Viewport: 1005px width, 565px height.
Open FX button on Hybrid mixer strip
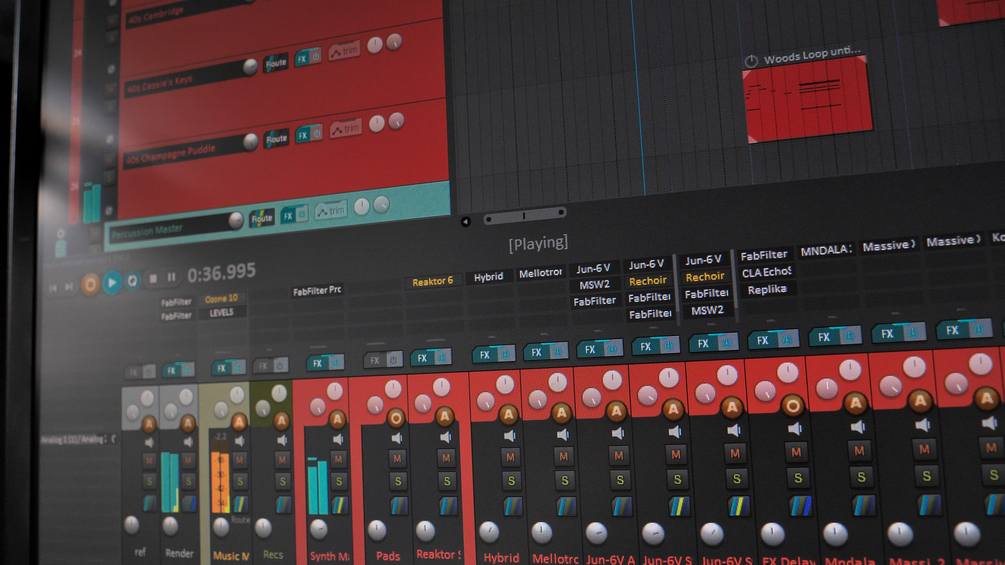tap(485, 354)
